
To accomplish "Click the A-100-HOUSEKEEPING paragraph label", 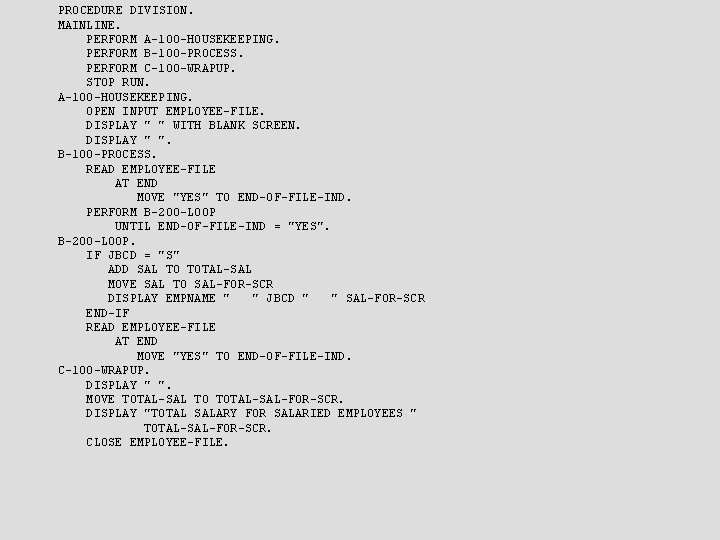I will (125, 97).
